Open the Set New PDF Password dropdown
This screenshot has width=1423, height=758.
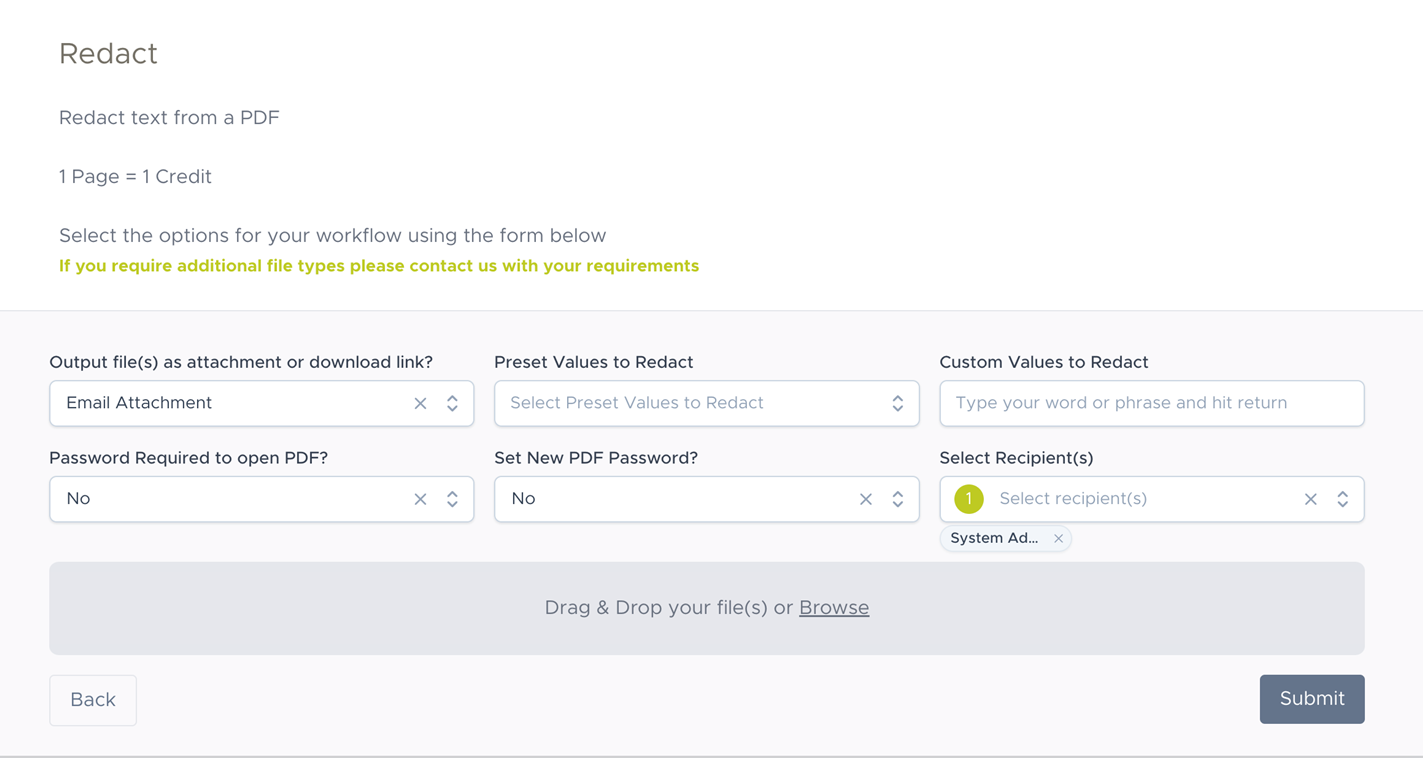click(x=897, y=499)
